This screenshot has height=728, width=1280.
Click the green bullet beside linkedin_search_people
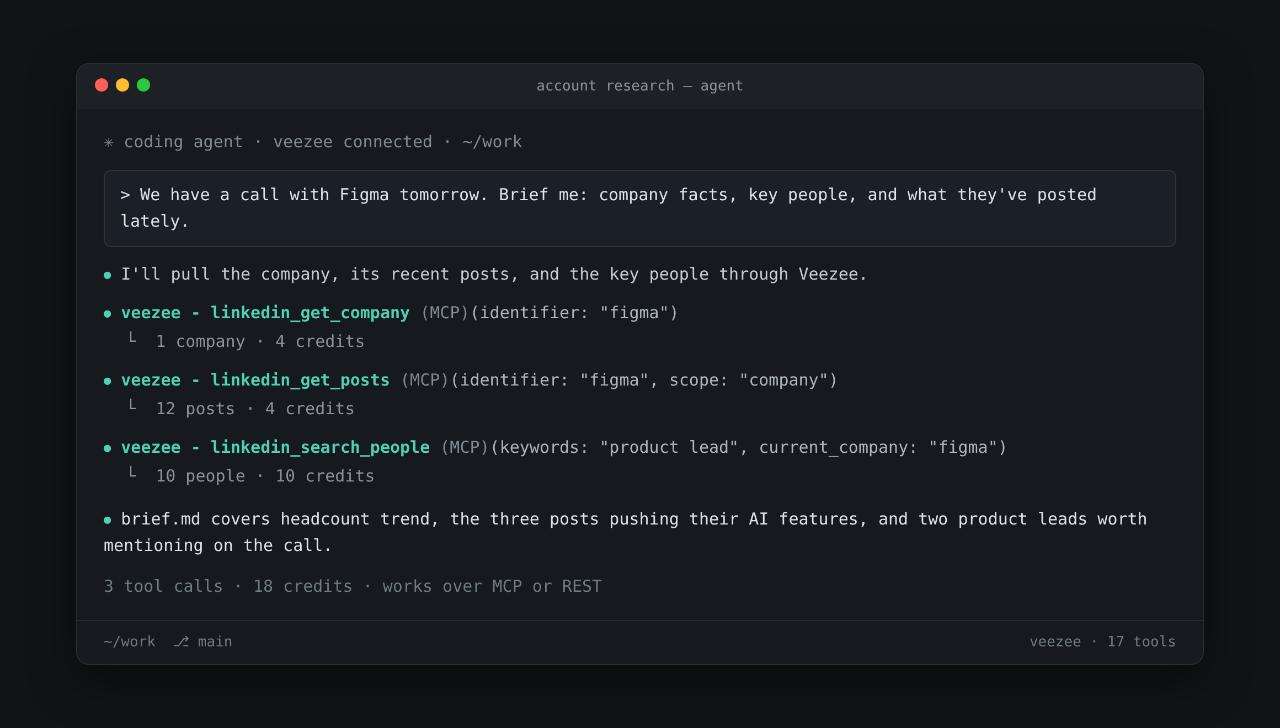point(108,448)
